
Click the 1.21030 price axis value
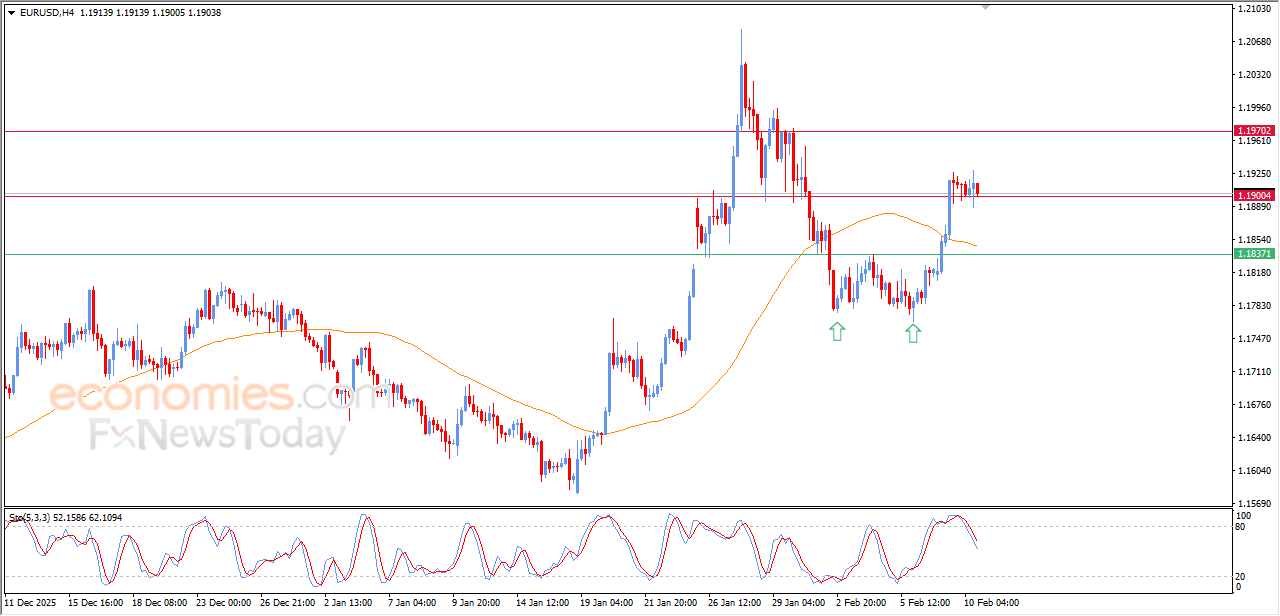coord(1253,9)
